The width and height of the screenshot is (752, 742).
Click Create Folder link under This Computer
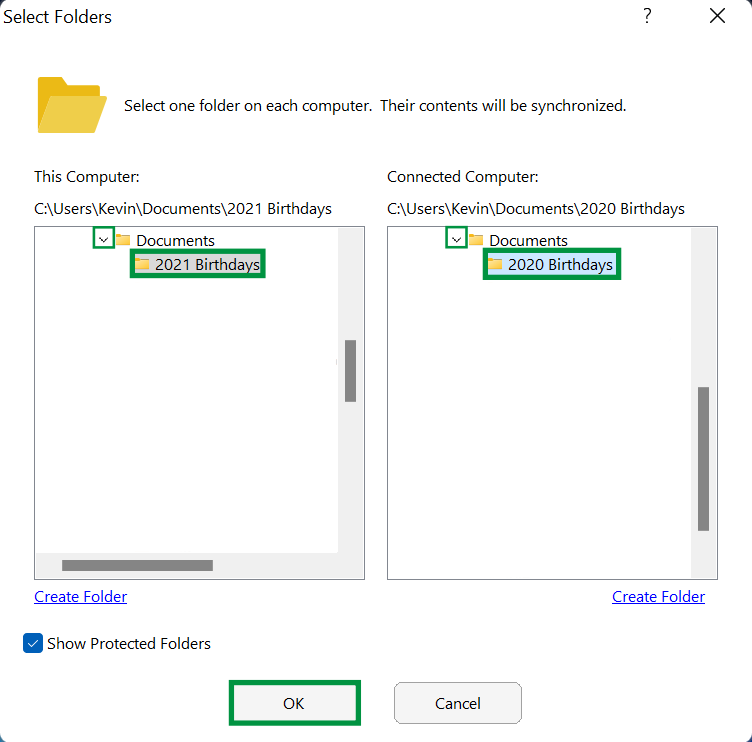81,597
